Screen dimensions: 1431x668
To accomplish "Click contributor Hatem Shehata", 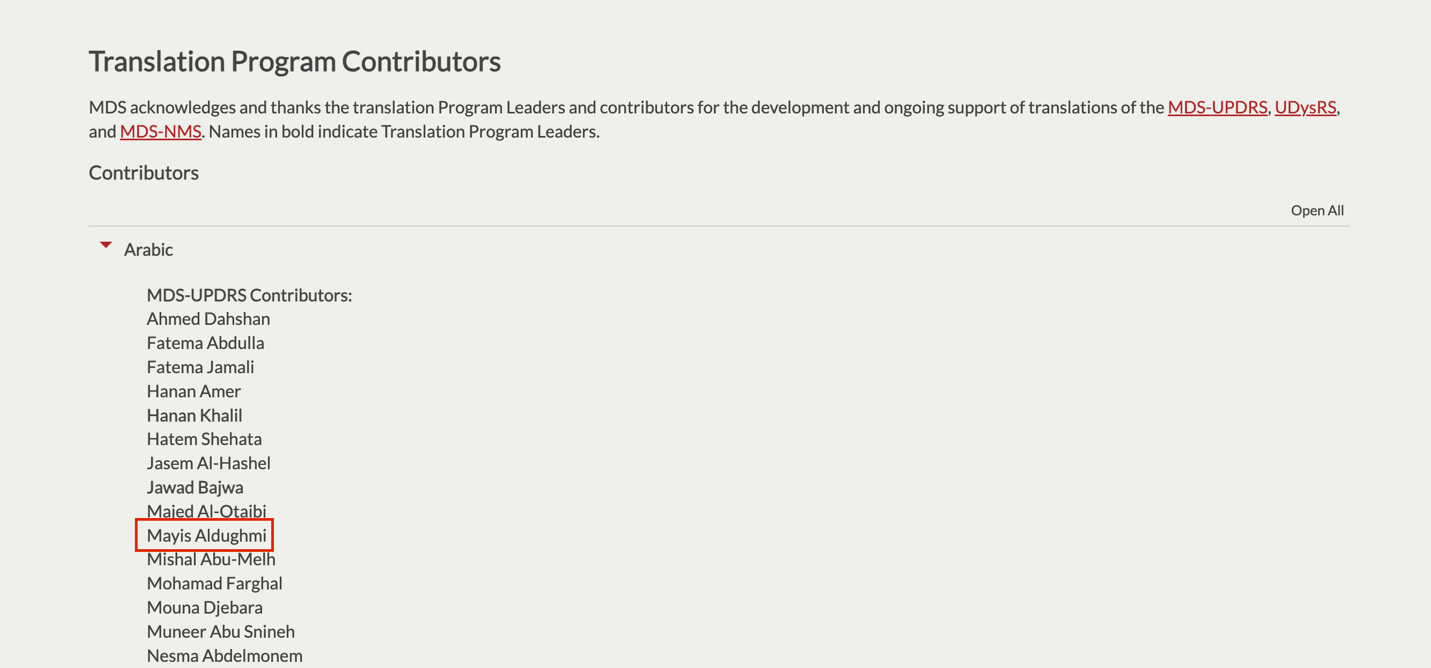I will click(x=204, y=439).
